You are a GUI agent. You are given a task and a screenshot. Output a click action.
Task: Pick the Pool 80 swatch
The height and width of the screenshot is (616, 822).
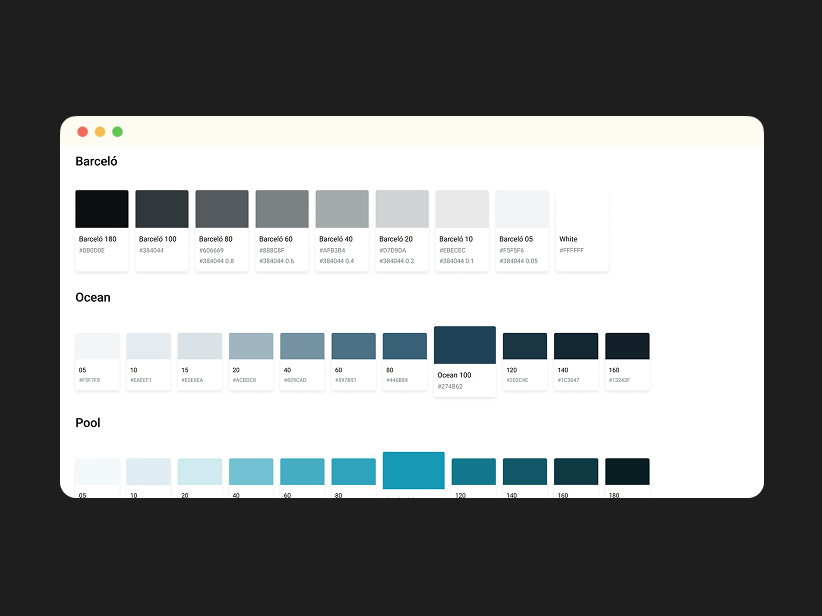(x=353, y=471)
